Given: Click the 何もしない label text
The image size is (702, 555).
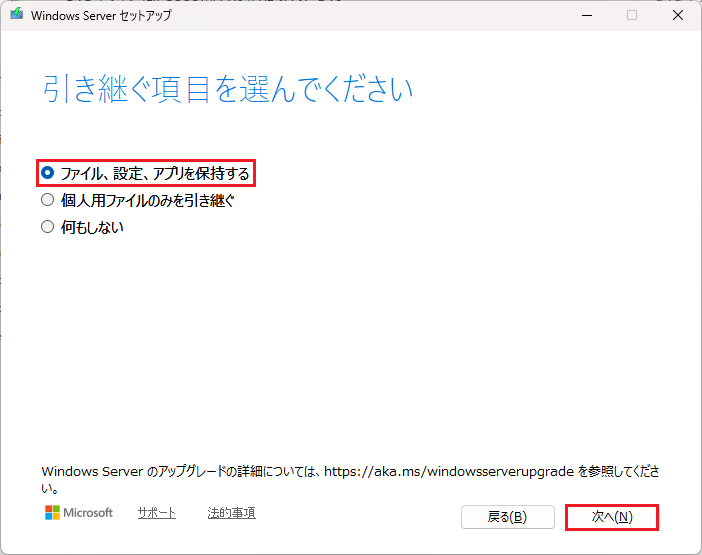Looking at the screenshot, I should pos(92,227).
